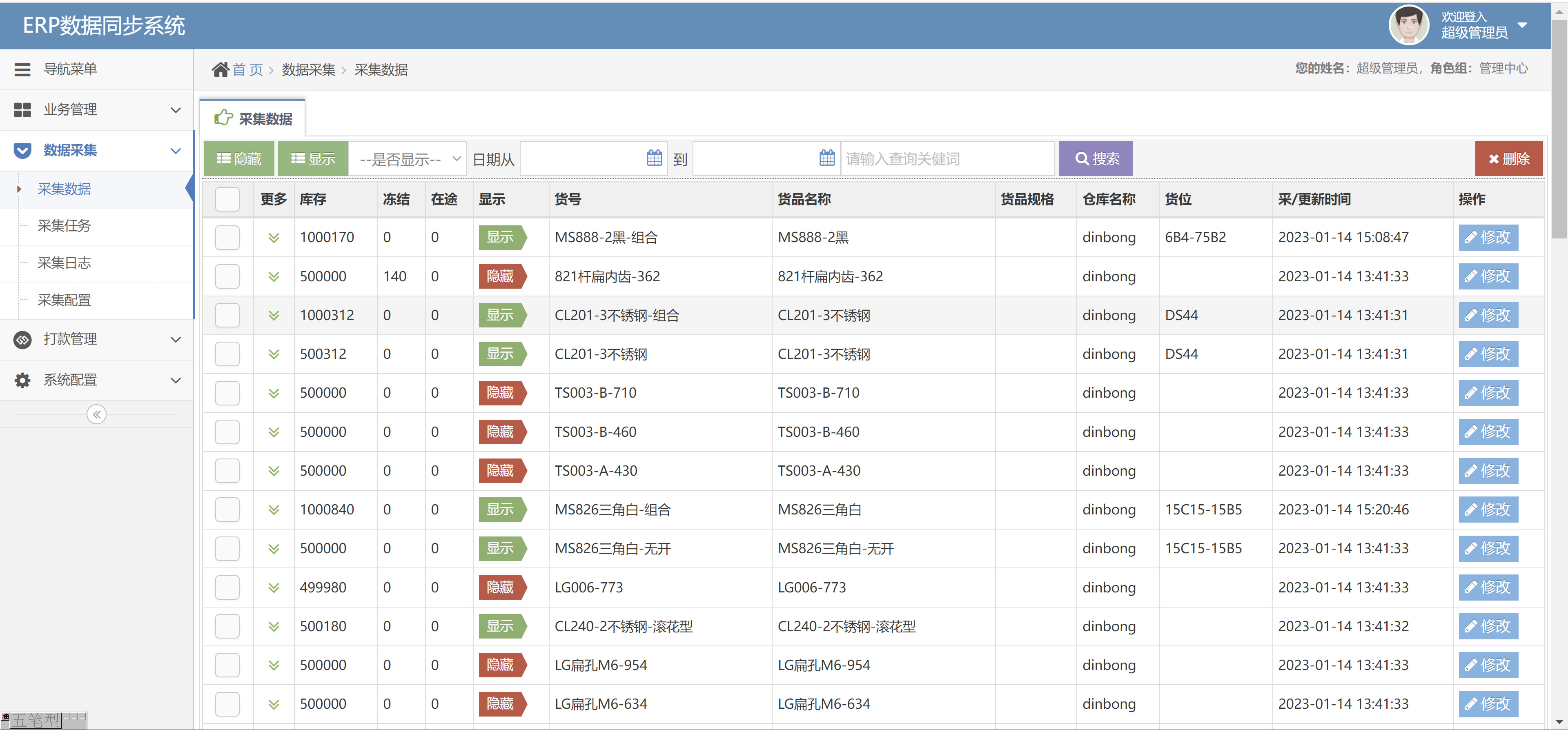Click thumbs-up icon on 采集数据 tab

223,118
